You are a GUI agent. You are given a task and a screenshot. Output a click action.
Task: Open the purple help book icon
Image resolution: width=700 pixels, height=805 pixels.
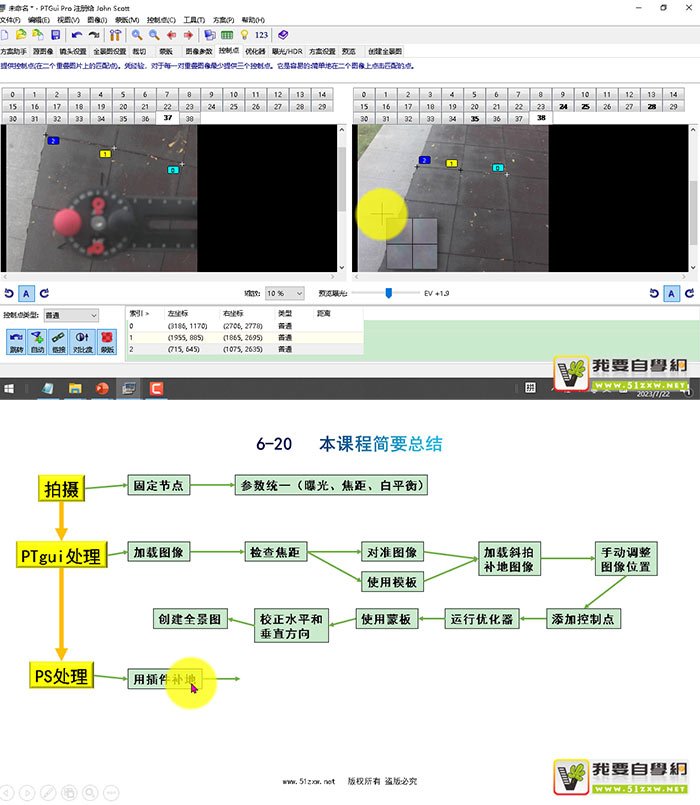[283, 35]
